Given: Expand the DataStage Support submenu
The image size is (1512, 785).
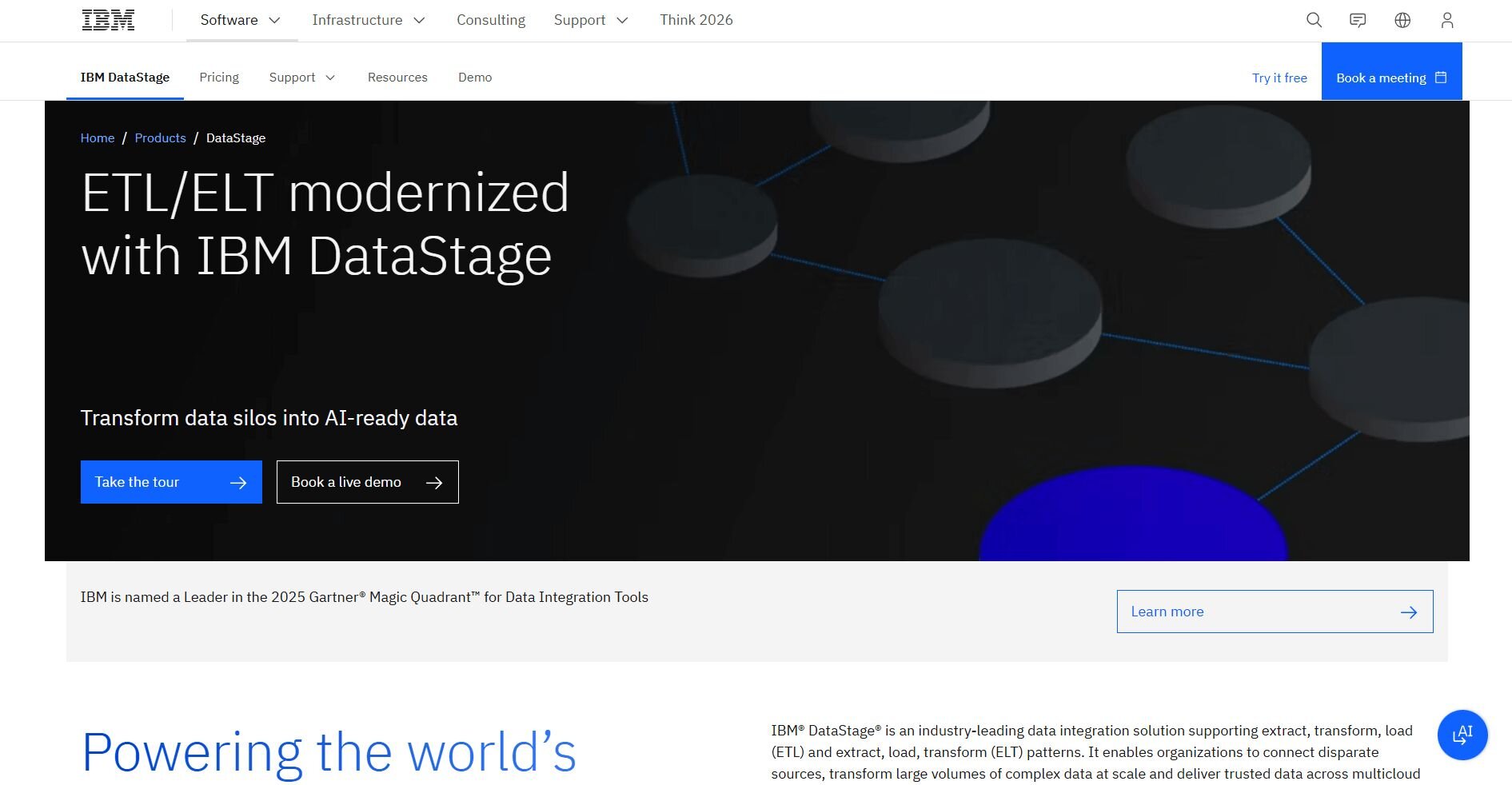Looking at the screenshot, I should 301,78.
